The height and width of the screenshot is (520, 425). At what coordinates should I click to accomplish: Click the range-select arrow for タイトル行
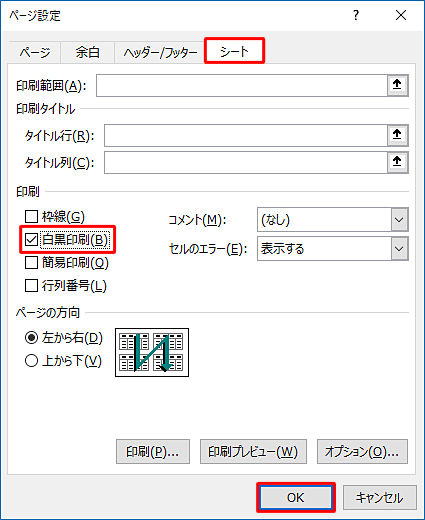tap(397, 135)
